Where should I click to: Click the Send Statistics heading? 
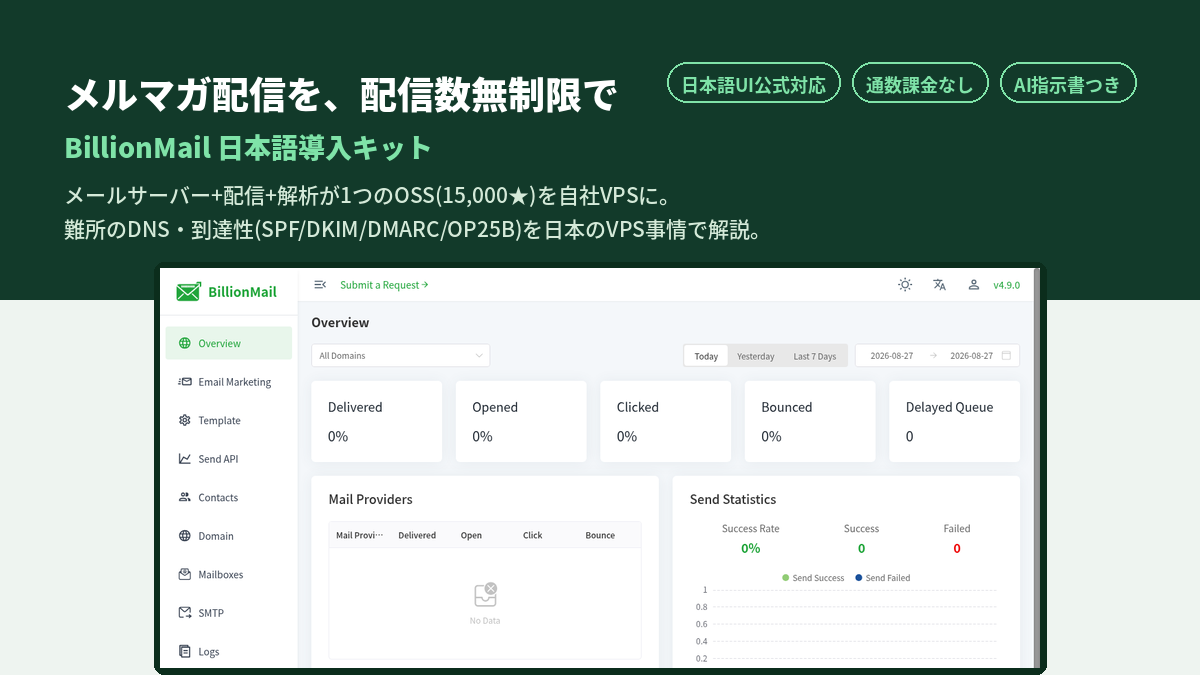click(733, 499)
